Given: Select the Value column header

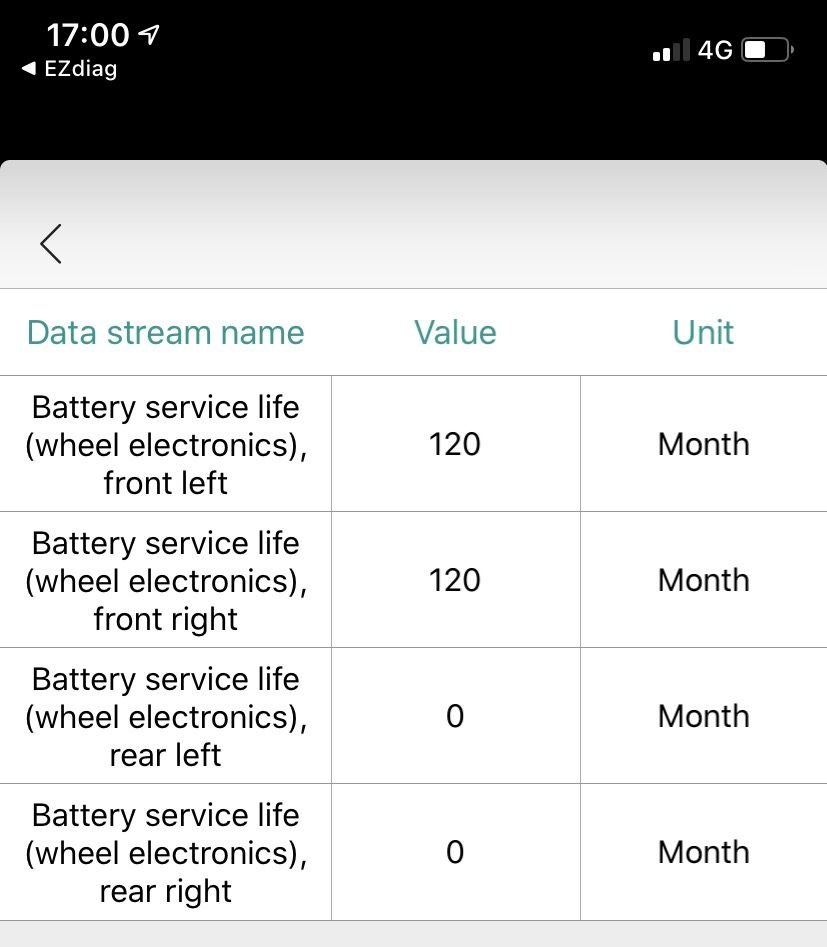Looking at the screenshot, I should click(x=455, y=332).
